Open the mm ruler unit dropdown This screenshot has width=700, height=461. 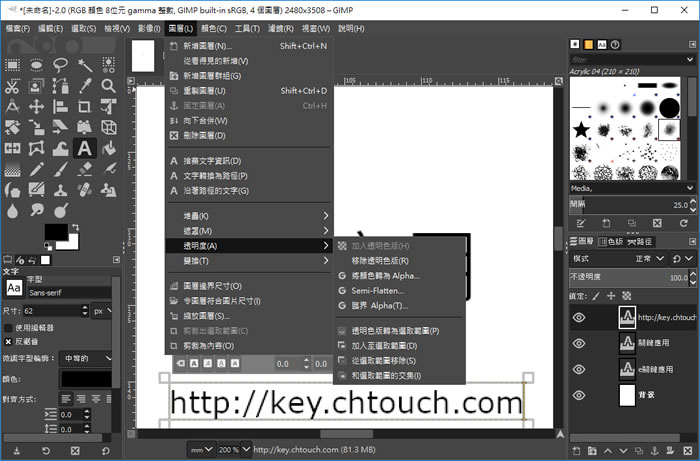[x=201, y=449]
